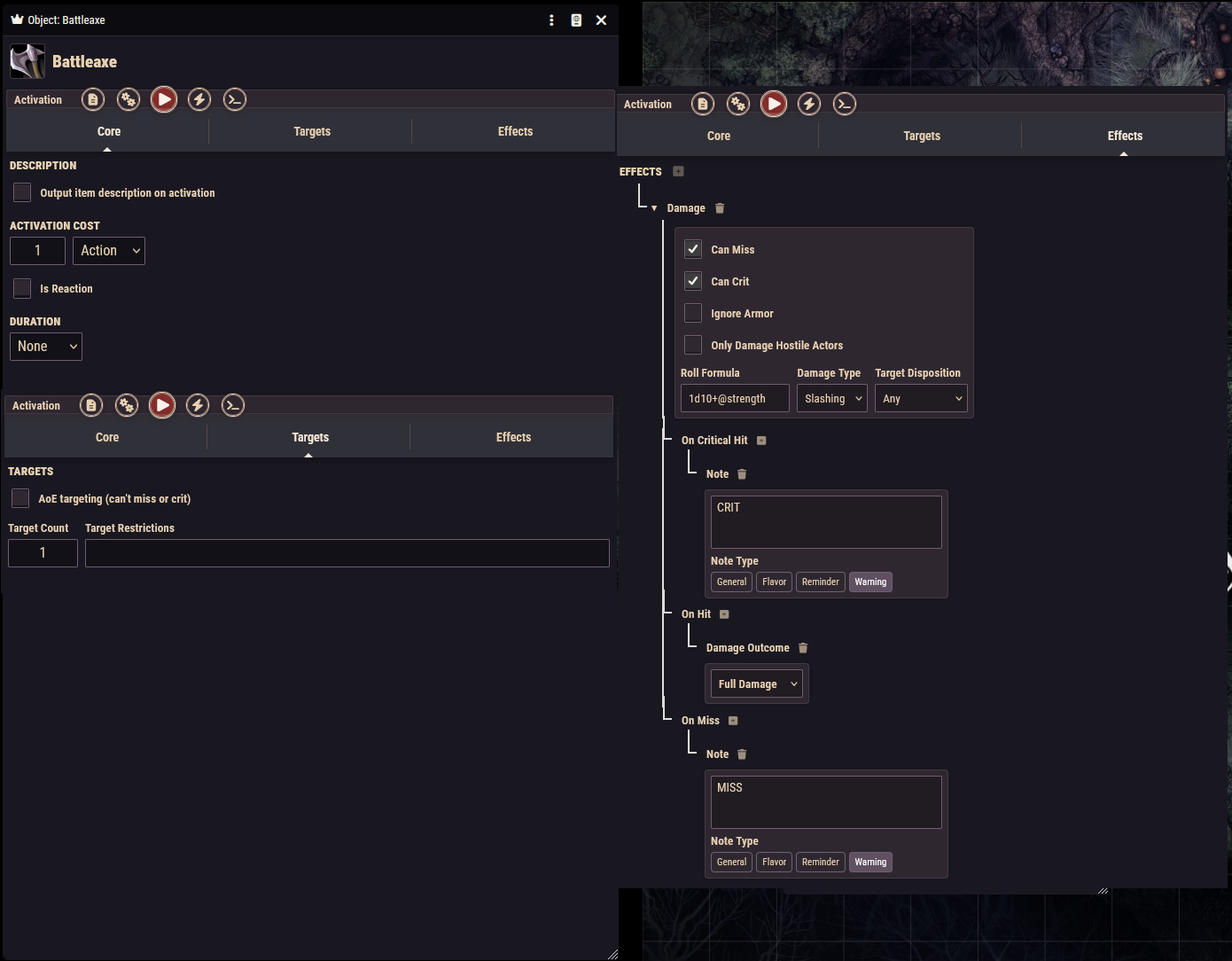The width and height of the screenshot is (1232, 961).
Task: Delete the Damage Outcome with its trash icon
Action: [803, 648]
